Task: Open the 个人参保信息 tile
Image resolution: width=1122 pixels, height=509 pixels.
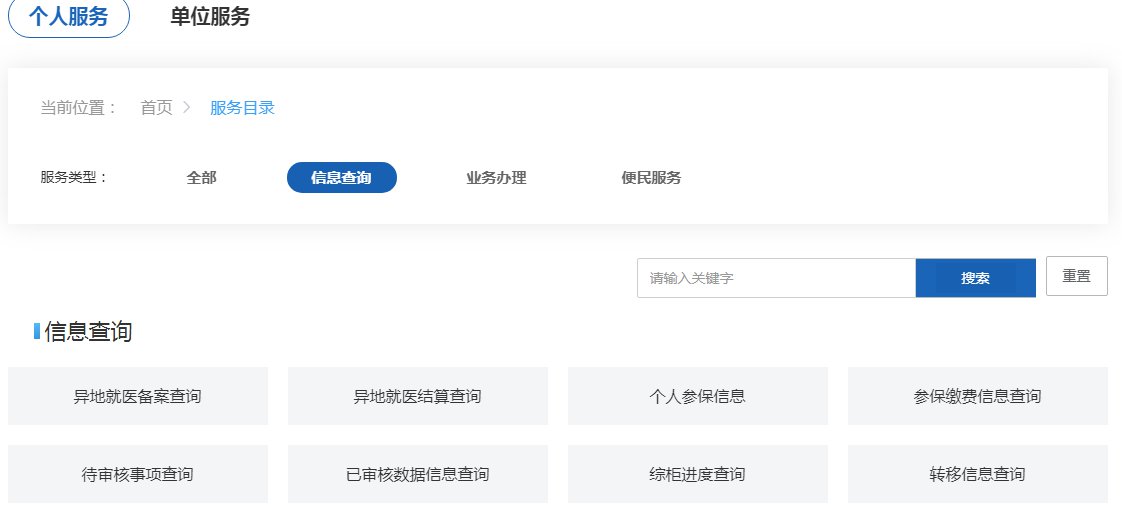Action: (x=698, y=396)
